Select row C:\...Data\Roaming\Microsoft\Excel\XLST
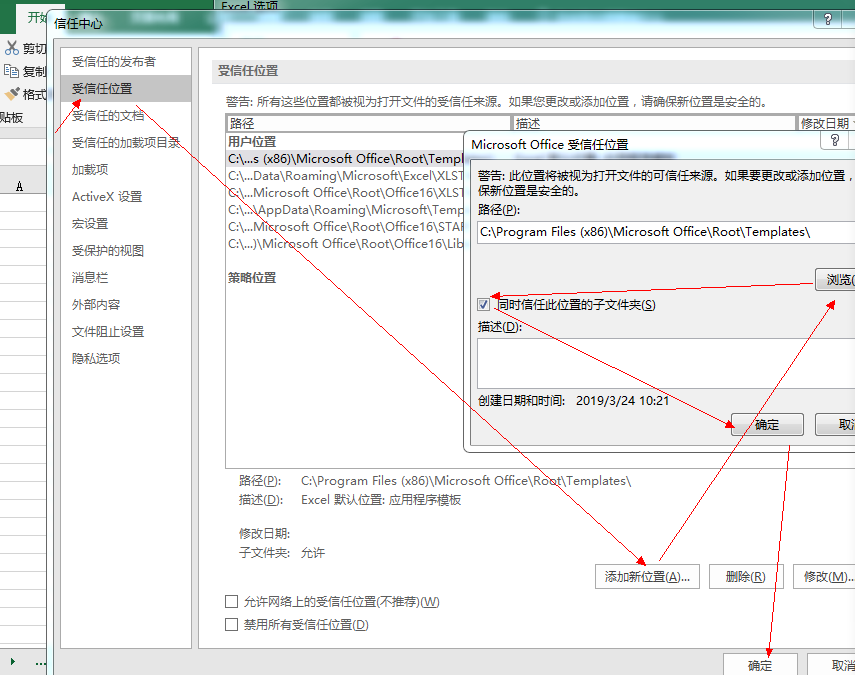Screen dimensions: 855x675 [x=345, y=176]
